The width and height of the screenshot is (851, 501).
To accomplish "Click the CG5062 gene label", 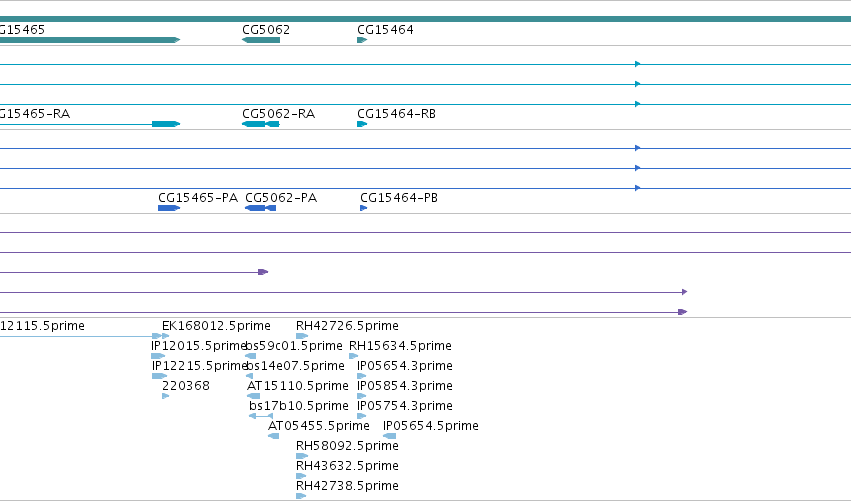I will (x=266, y=30).
